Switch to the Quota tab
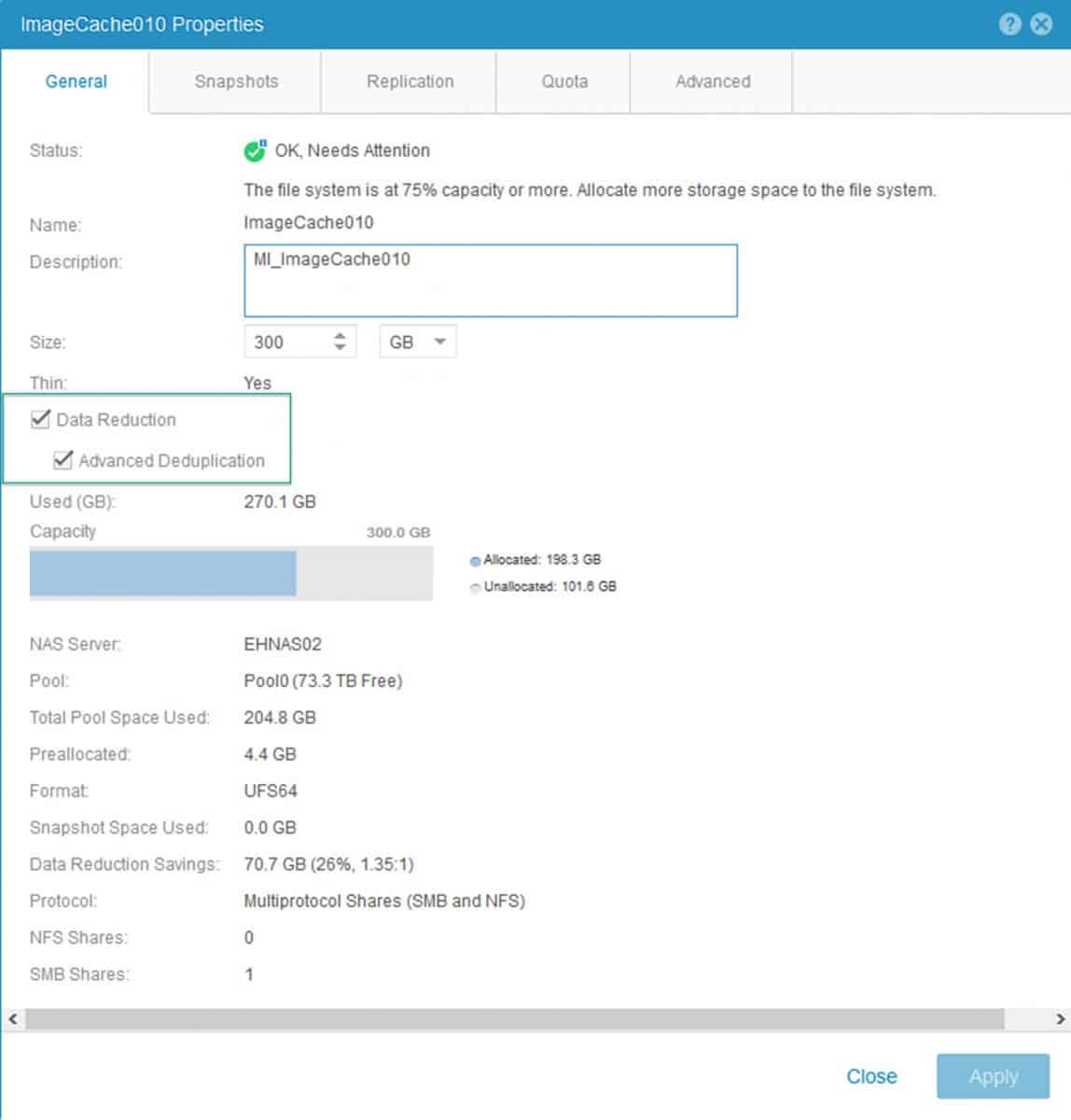1071x1120 pixels. click(x=564, y=81)
